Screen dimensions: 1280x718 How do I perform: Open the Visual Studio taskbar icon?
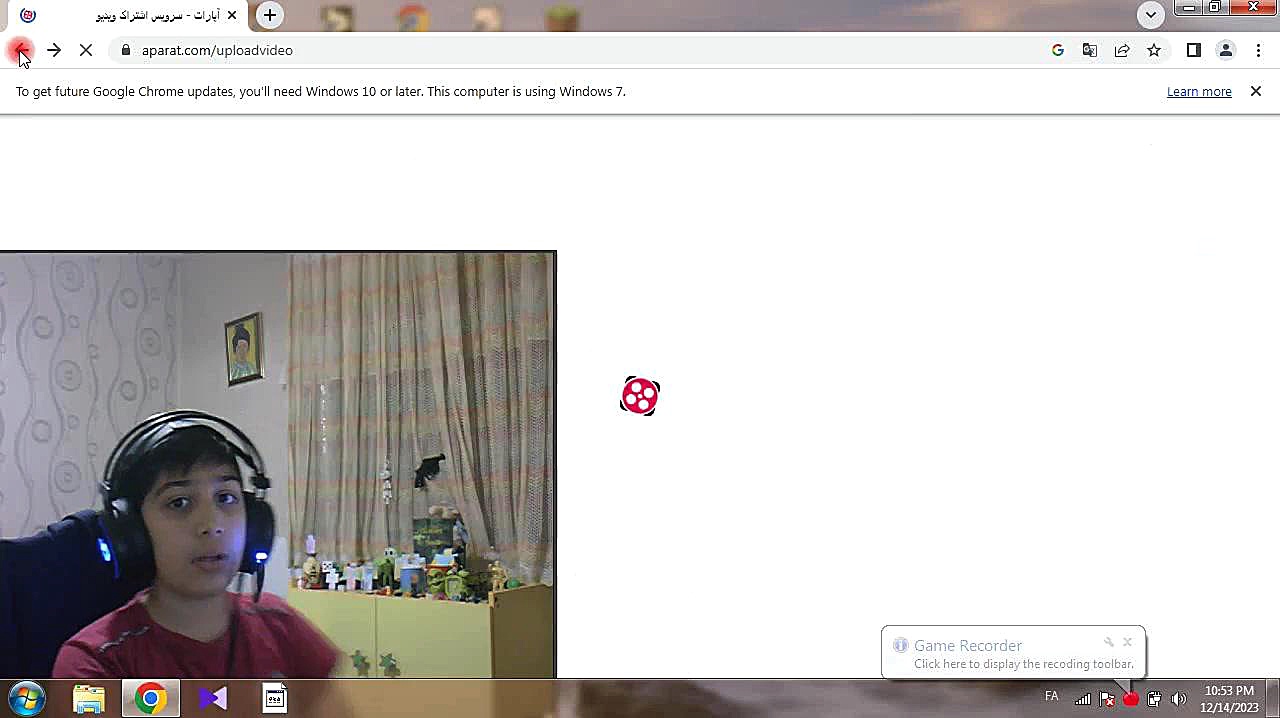(213, 698)
